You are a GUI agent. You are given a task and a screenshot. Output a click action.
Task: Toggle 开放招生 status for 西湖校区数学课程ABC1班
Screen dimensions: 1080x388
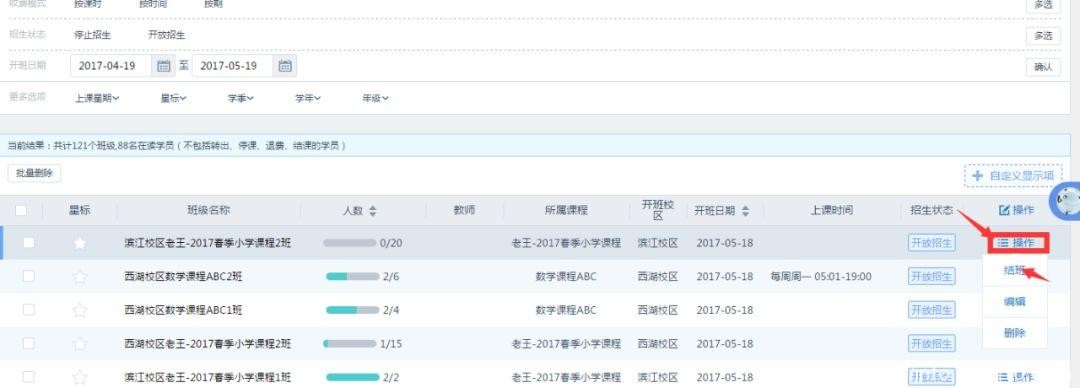click(932, 309)
